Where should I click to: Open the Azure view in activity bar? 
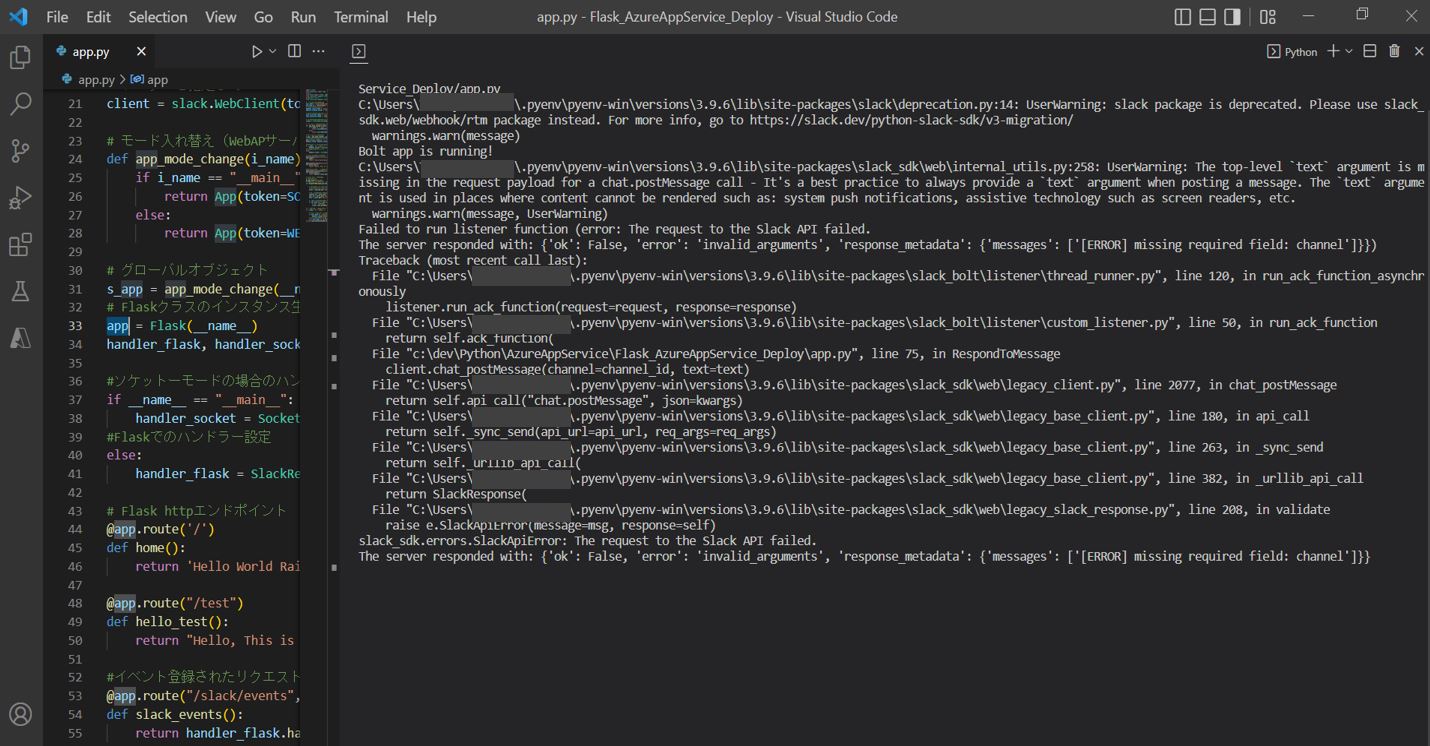tap(20, 339)
